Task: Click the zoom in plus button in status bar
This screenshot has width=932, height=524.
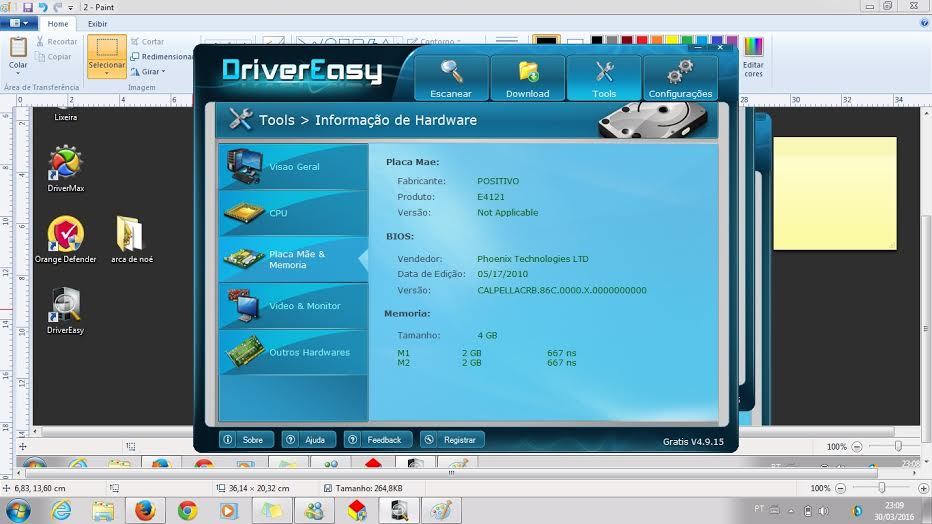Action: tap(922, 488)
